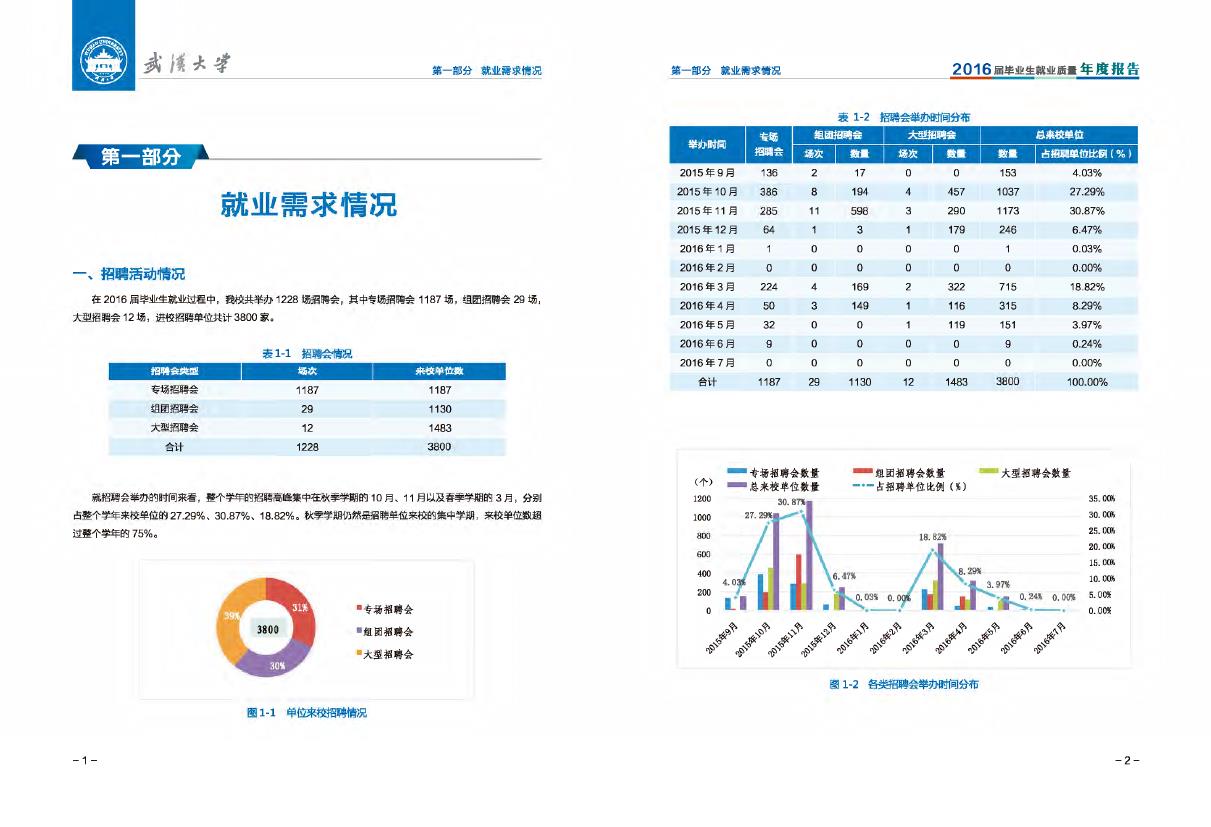Click the red 组团招聘会数量 chart legend entry
Screen dimensions: 1211x827
[x=898, y=473]
